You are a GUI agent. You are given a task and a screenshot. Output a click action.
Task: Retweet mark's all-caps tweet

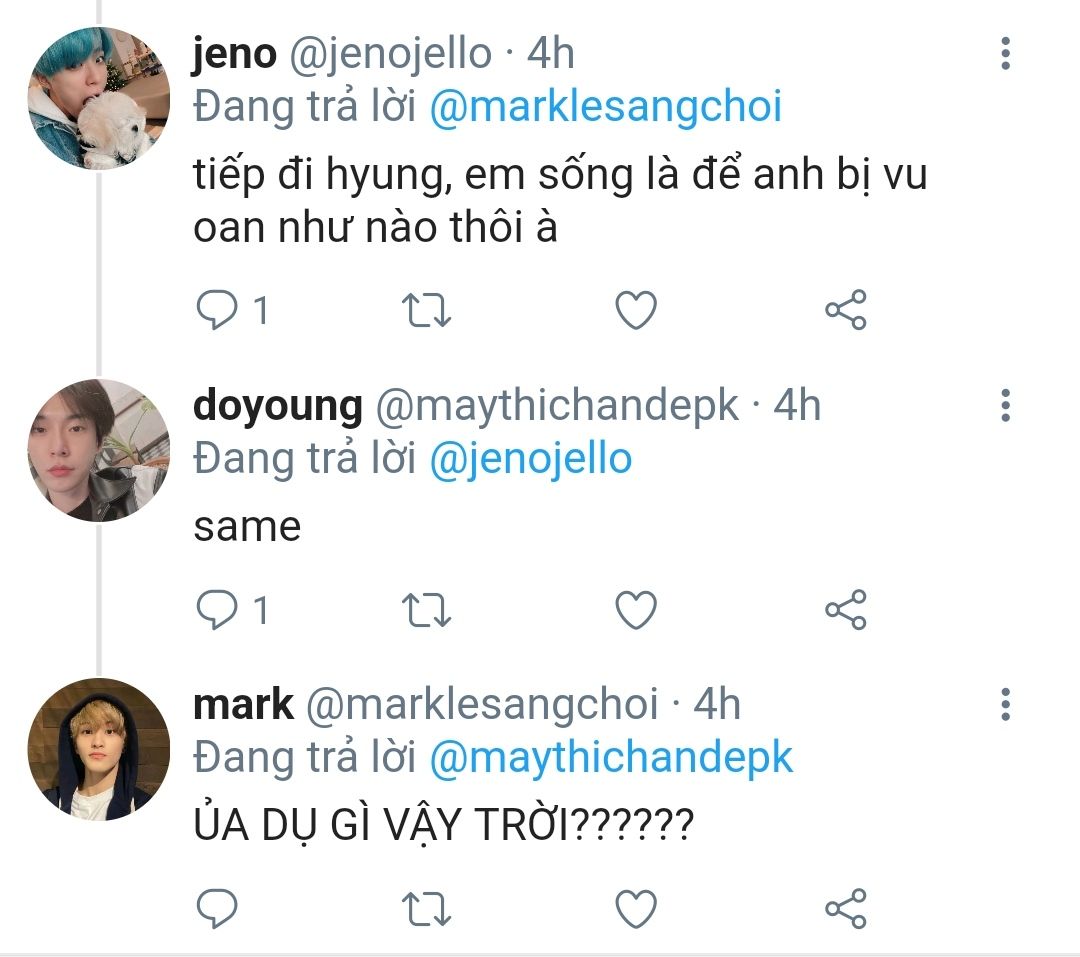tap(426, 908)
